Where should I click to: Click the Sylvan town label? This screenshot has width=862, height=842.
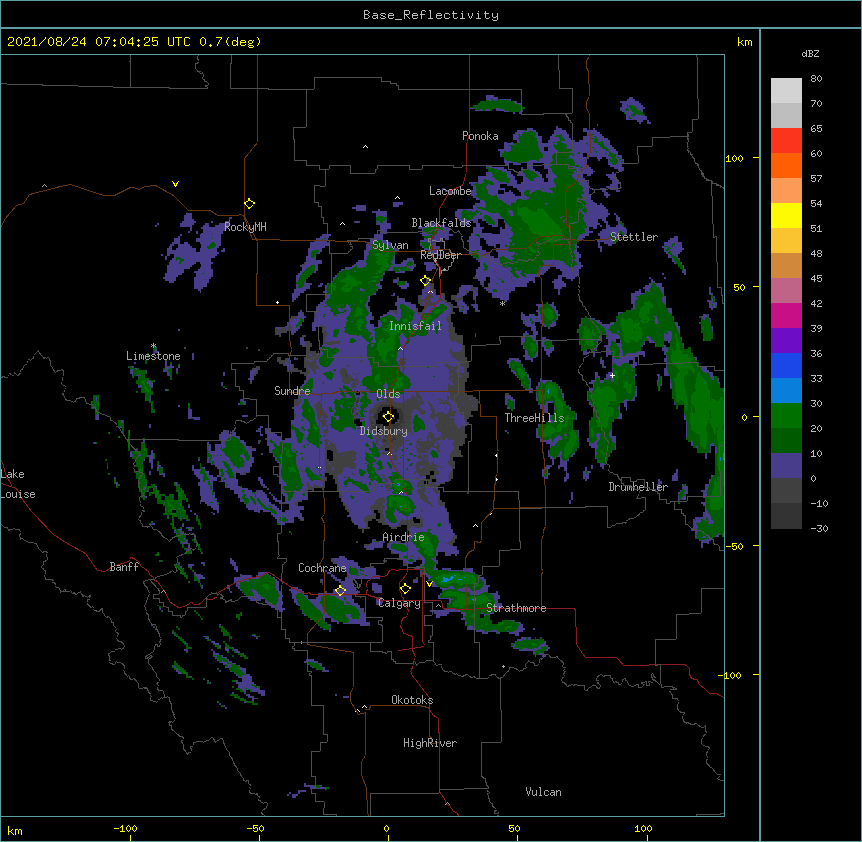[390, 245]
